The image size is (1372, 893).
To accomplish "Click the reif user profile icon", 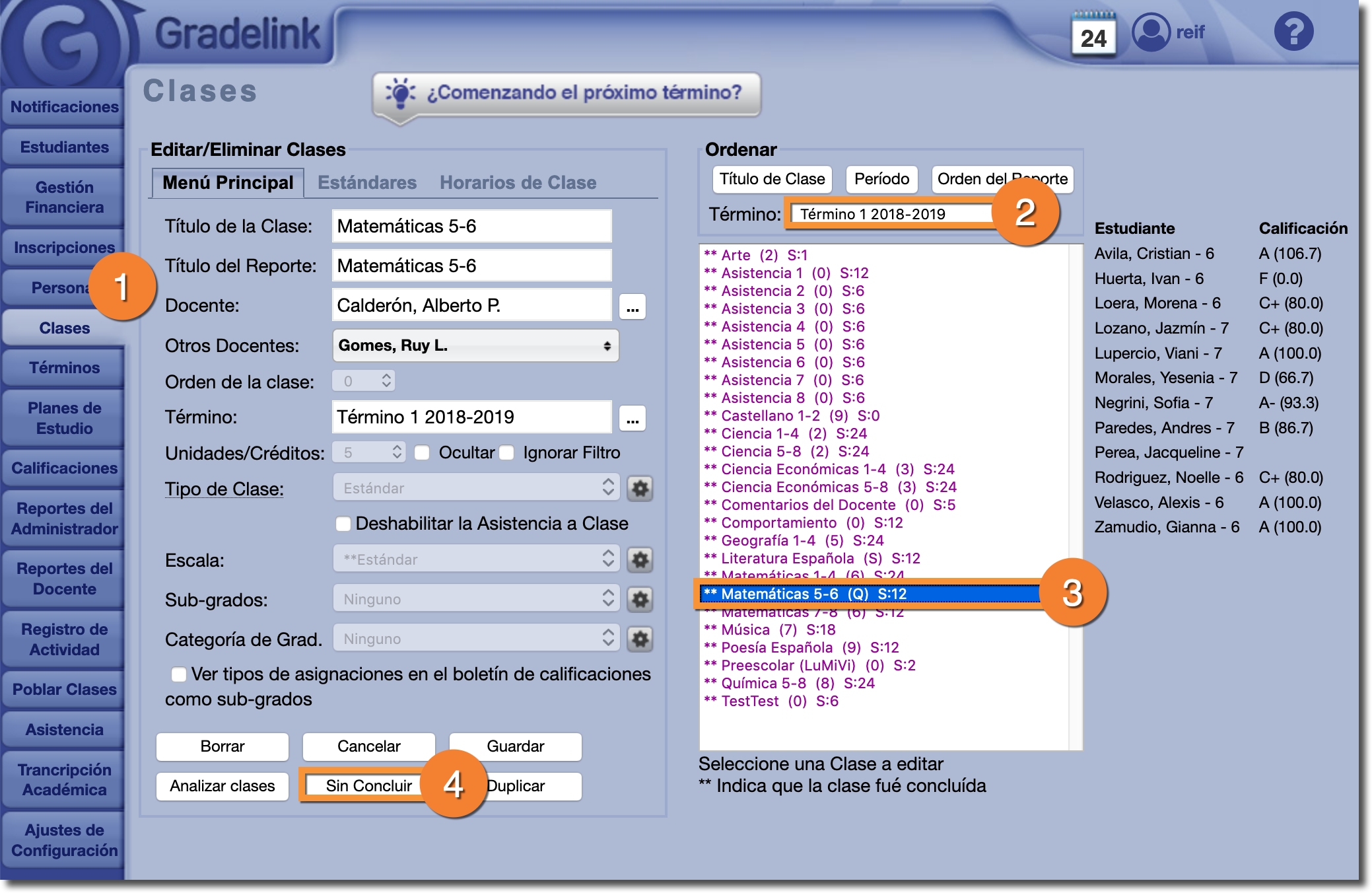I will [x=1151, y=32].
